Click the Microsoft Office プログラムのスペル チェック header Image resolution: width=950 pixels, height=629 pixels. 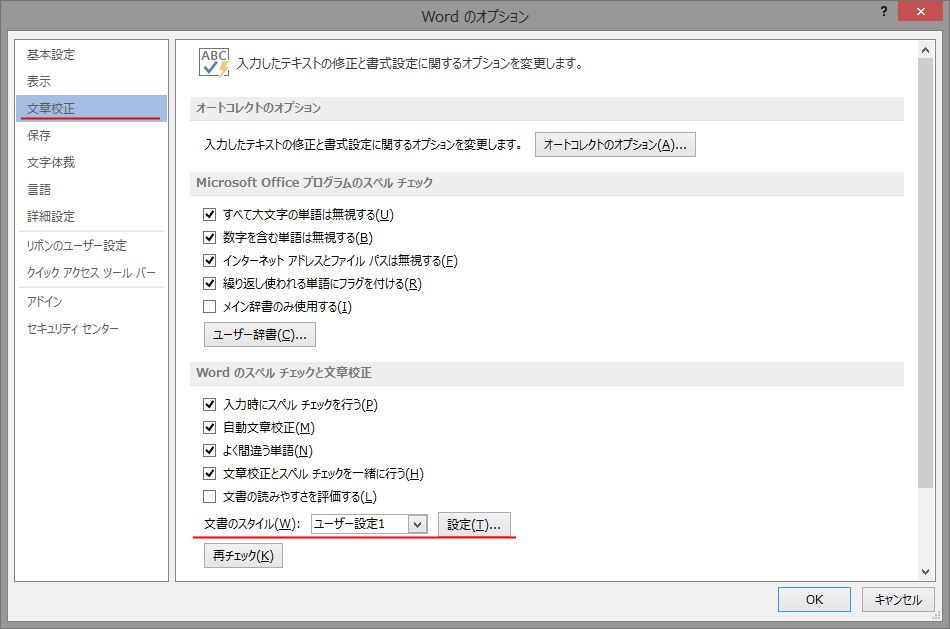coord(546,183)
